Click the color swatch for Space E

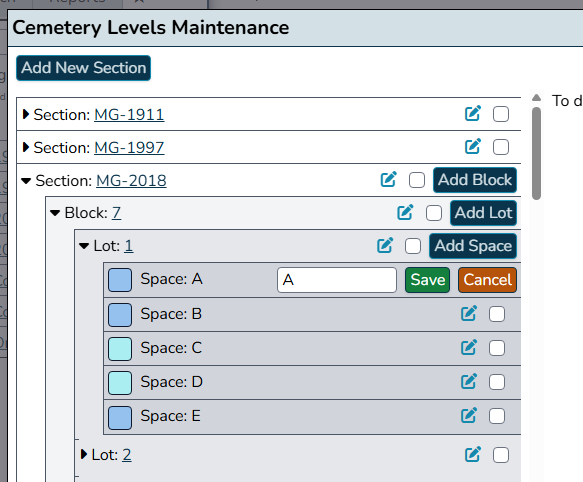point(120,418)
